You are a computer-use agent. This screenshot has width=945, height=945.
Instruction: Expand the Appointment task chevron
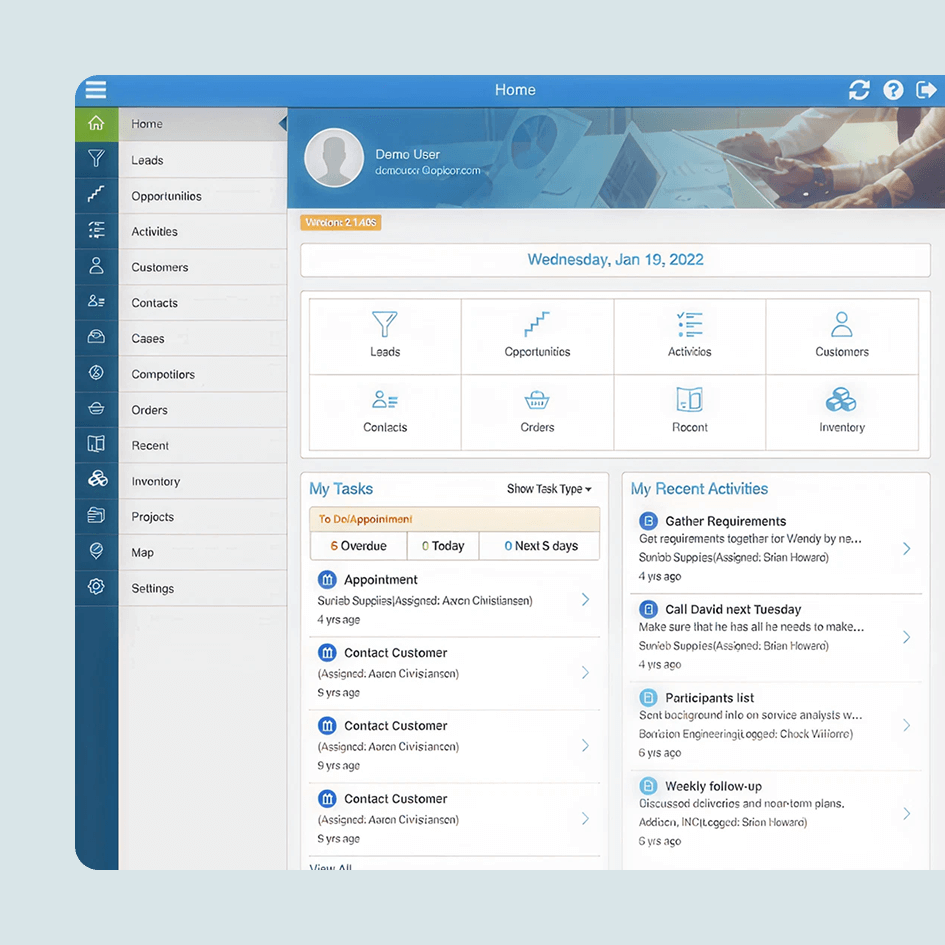click(585, 600)
